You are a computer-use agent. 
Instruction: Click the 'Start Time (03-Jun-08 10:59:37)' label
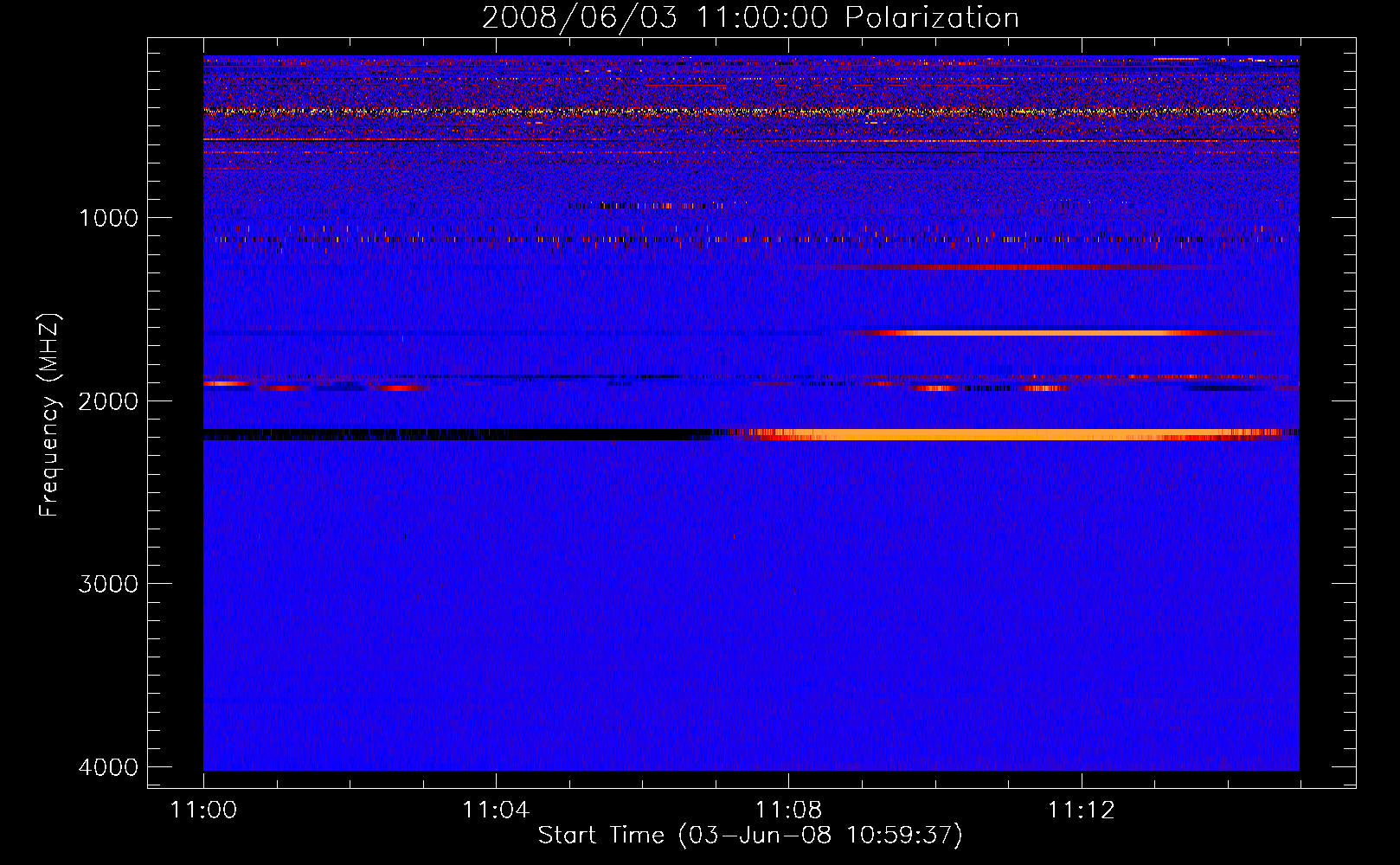coord(750,836)
